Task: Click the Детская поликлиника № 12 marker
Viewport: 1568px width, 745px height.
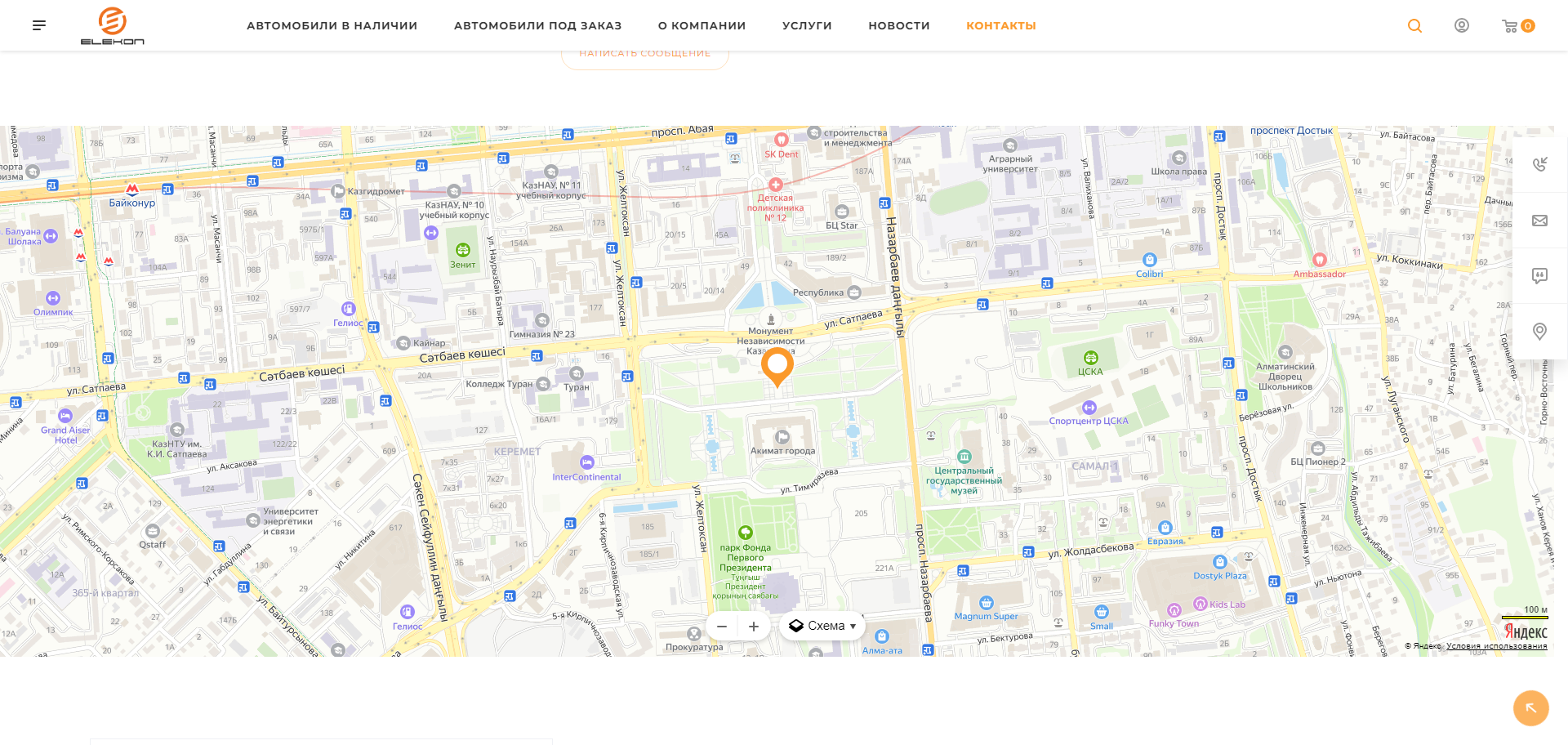Action: [x=776, y=185]
